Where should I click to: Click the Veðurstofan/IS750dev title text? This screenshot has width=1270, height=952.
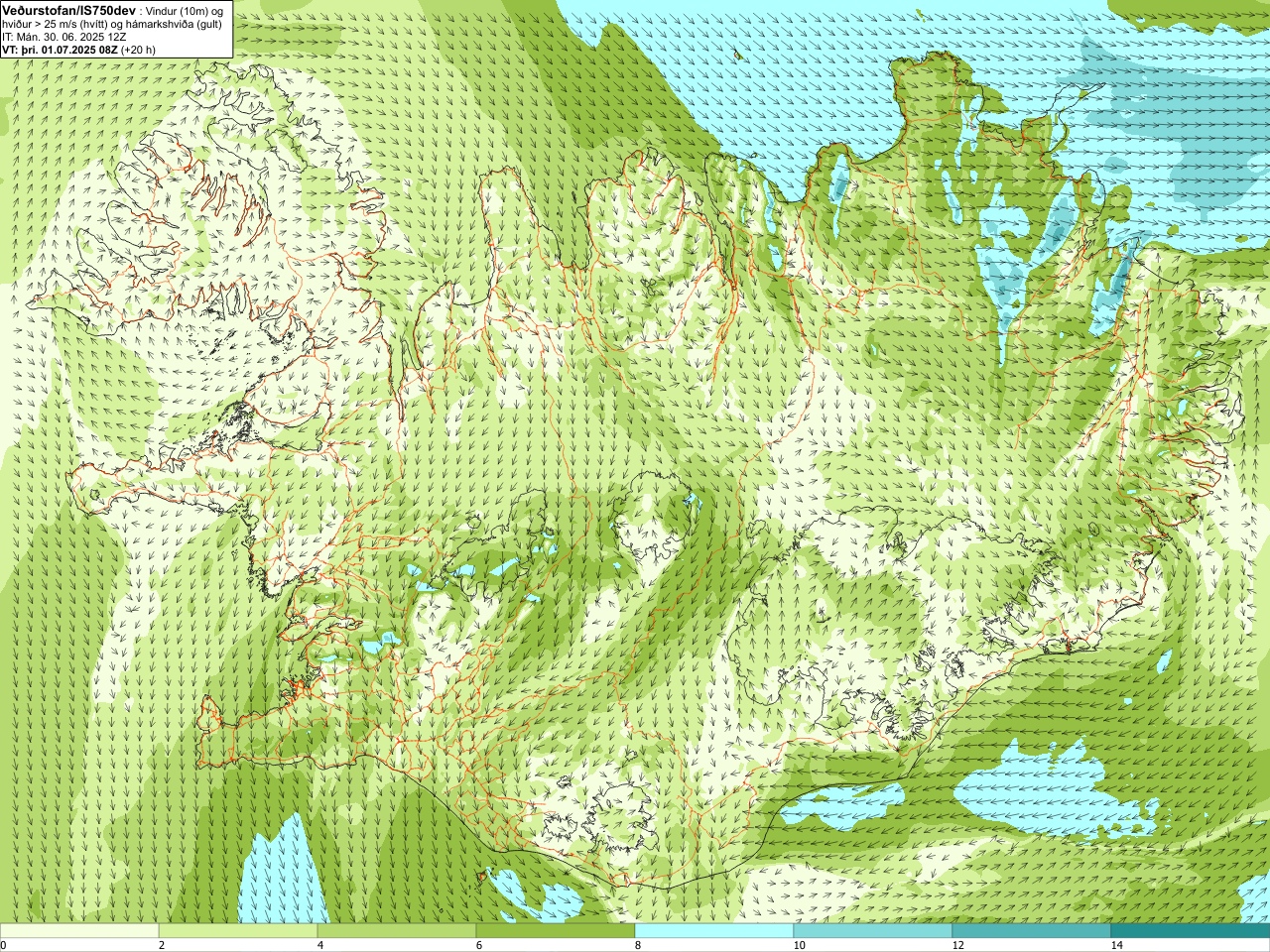(69, 9)
